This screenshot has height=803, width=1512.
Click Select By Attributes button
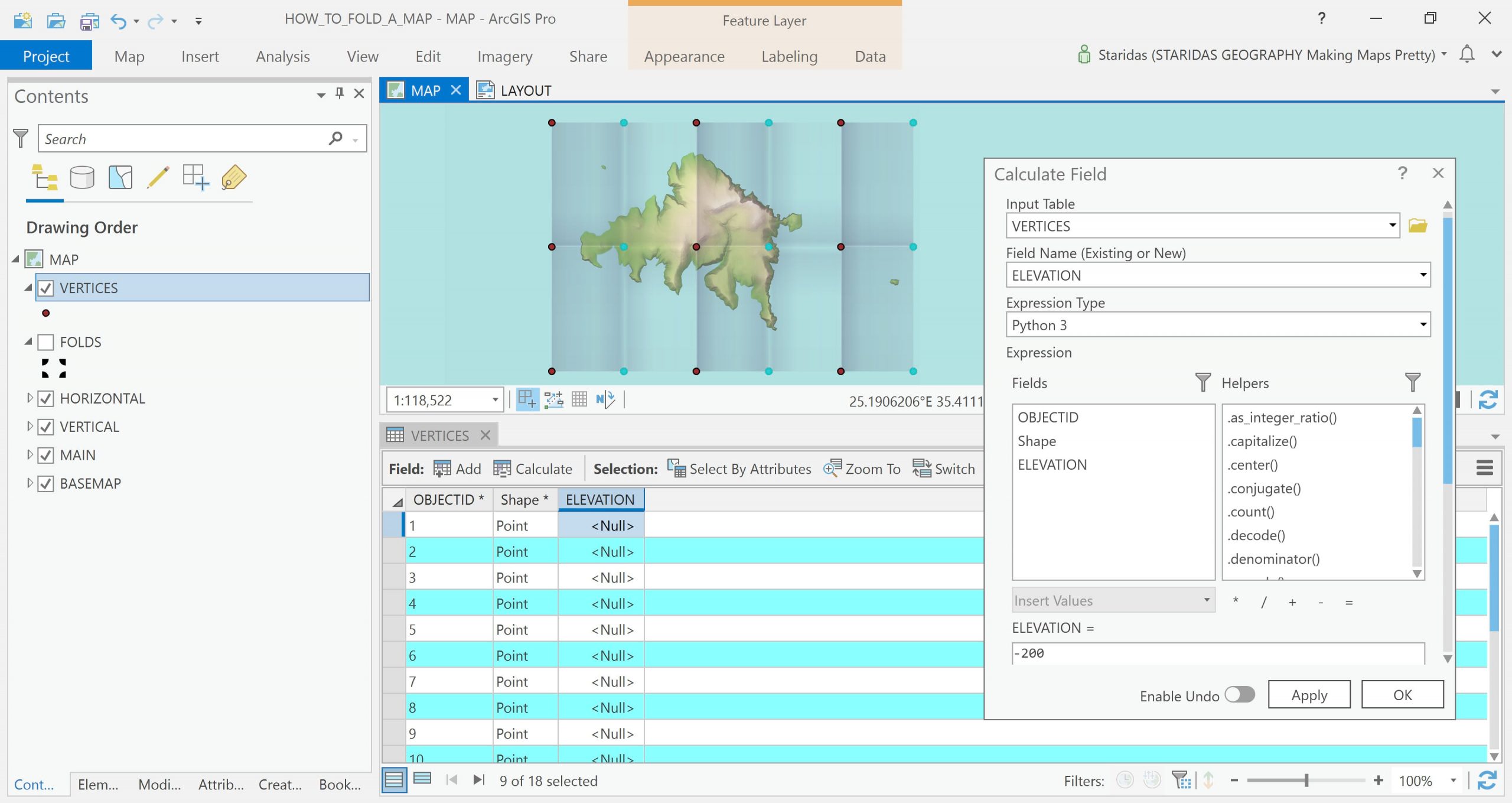[739, 469]
